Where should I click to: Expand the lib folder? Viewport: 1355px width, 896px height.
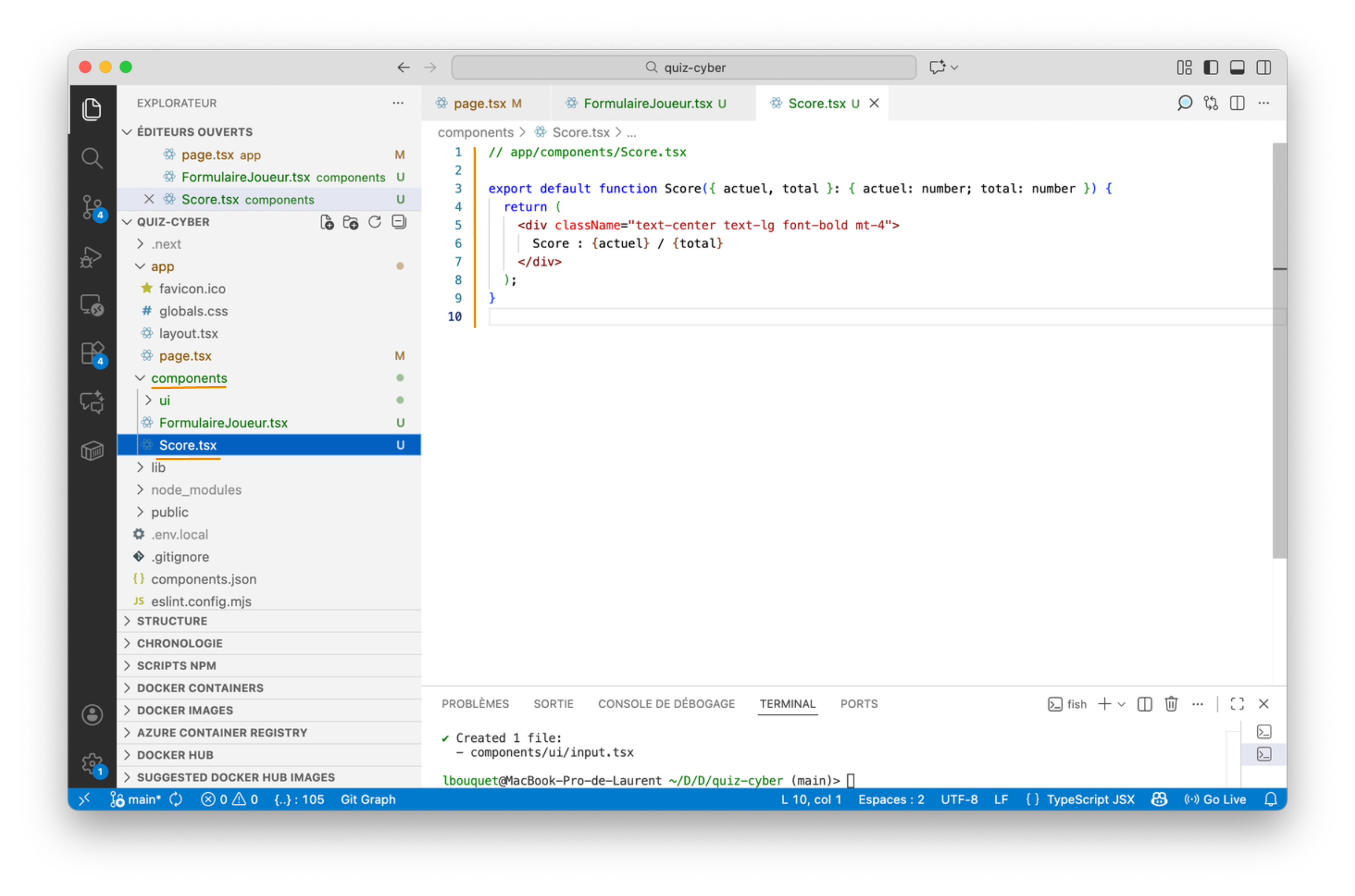coord(157,468)
